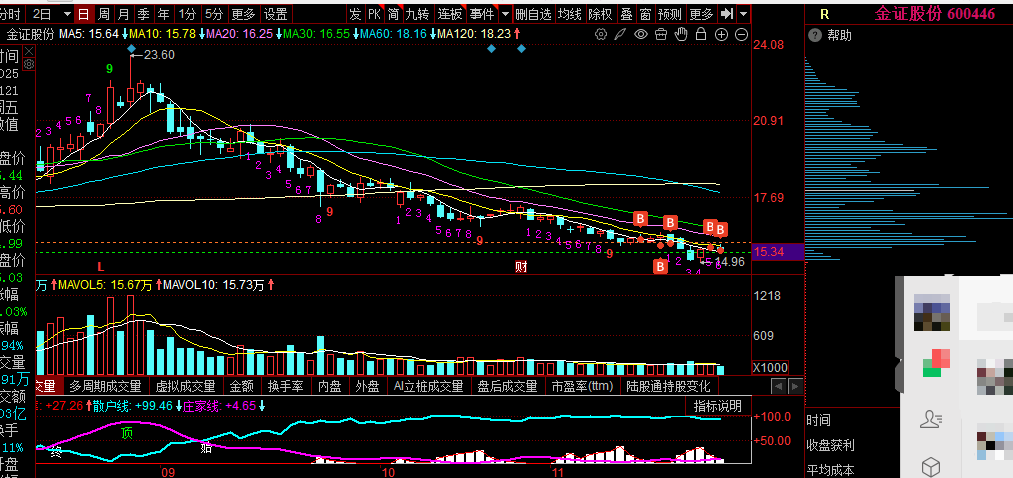Switch to 分时 intraday view
The width and height of the screenshot is (1013, 478).
[x=10, y=14]
